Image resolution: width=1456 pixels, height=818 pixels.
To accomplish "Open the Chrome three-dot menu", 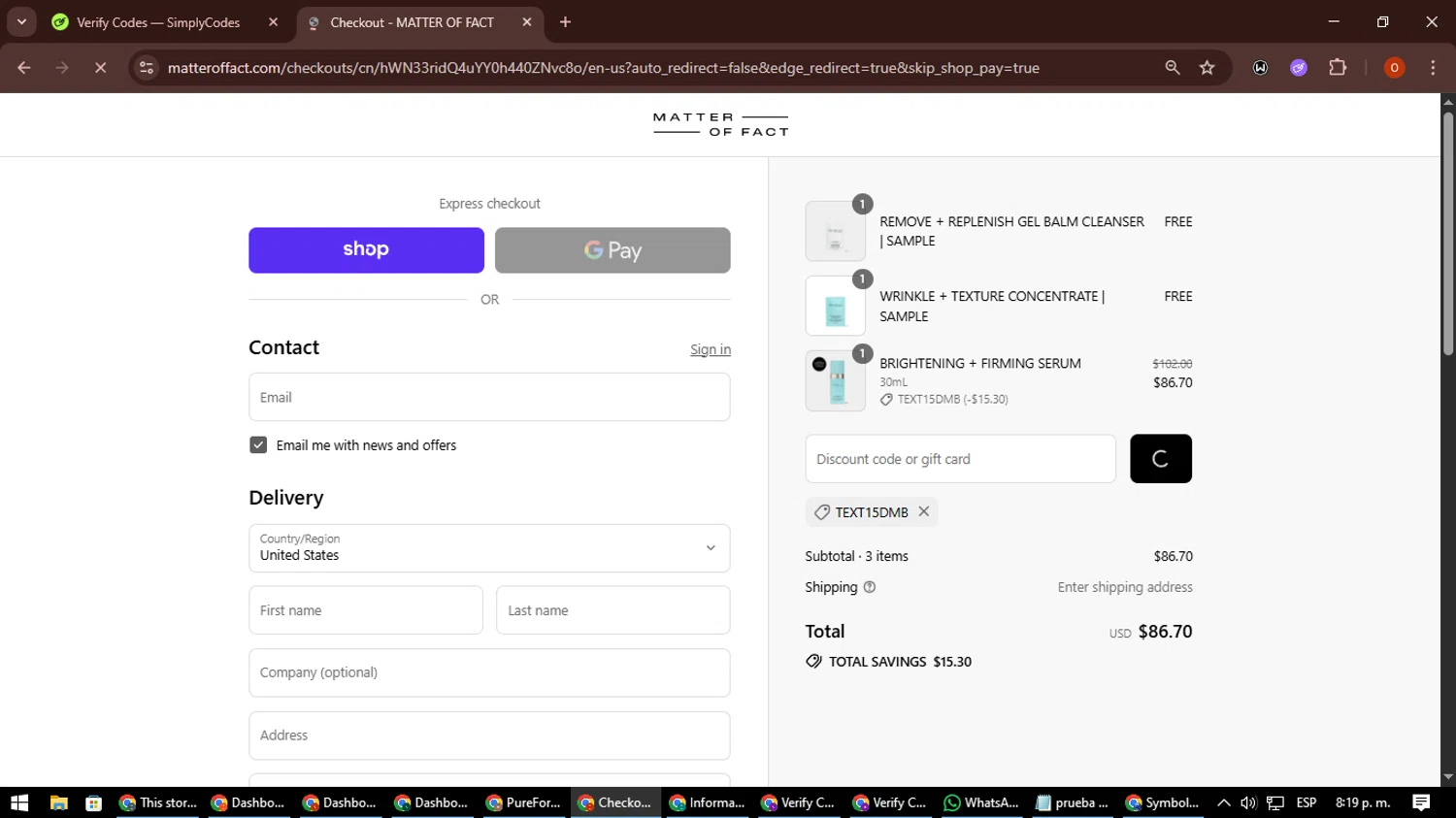I will click(1433, 68).
